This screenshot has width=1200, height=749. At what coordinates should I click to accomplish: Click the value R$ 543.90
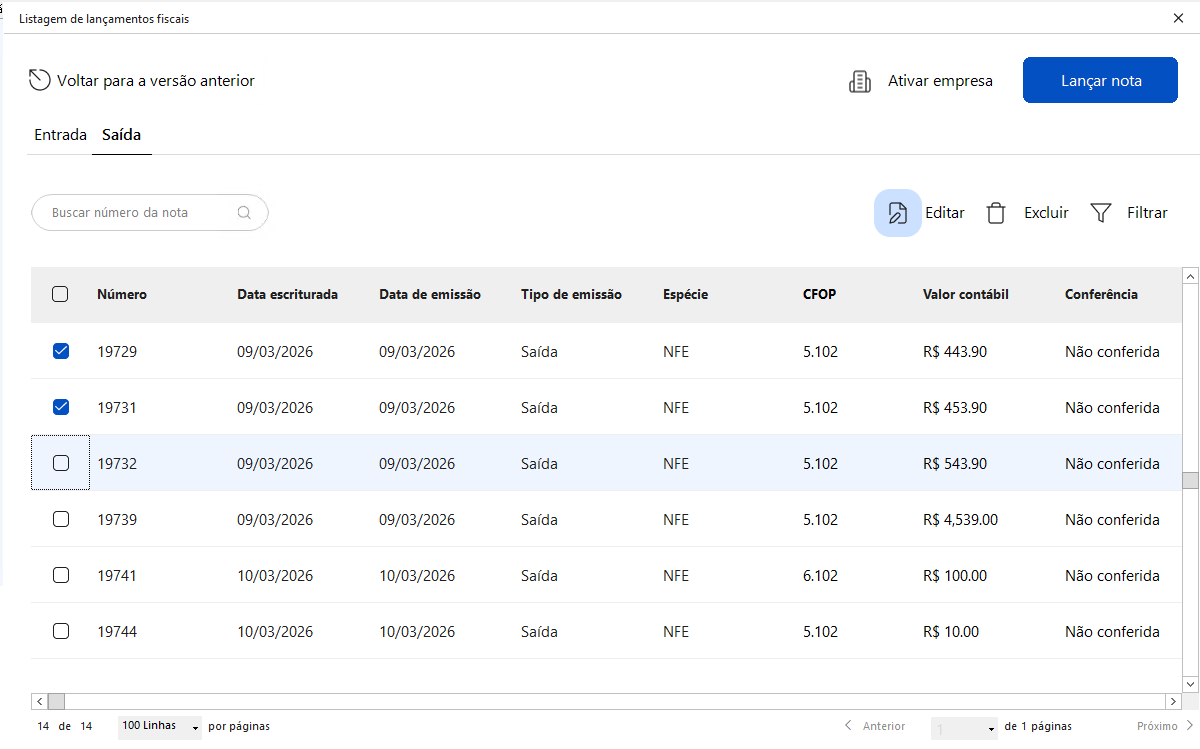pyautogui.click(x=955, y=463)
